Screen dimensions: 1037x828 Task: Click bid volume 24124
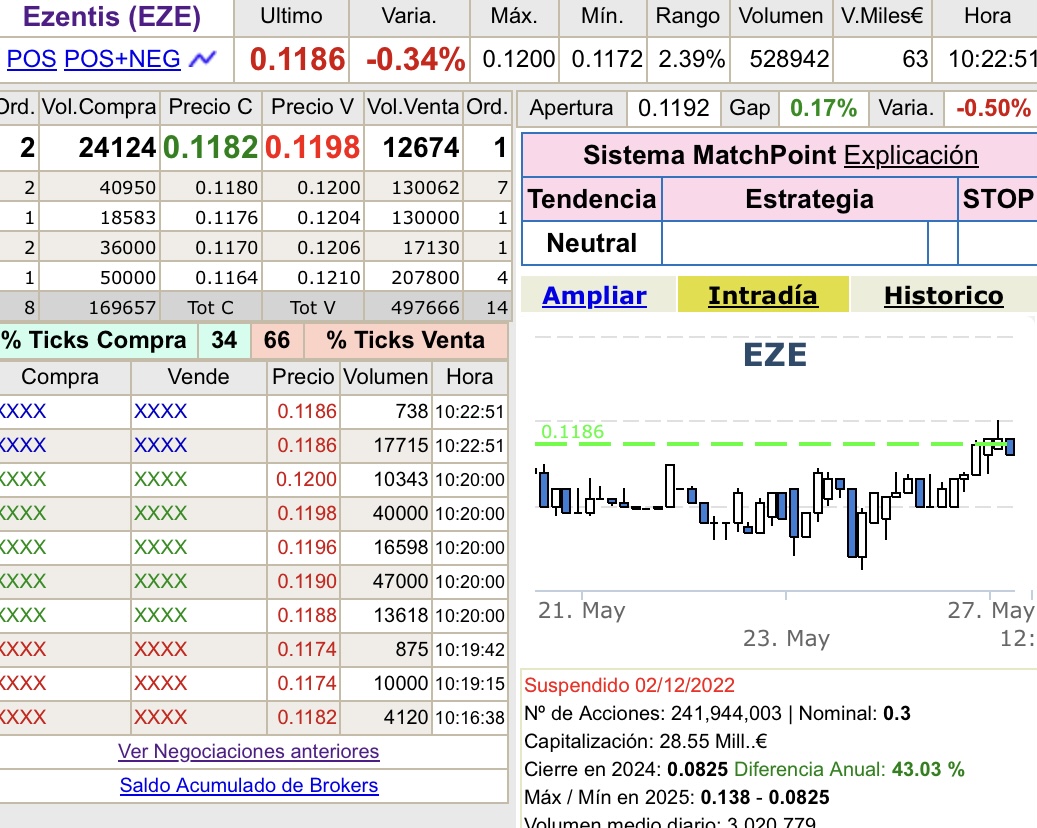coord(117,147)
